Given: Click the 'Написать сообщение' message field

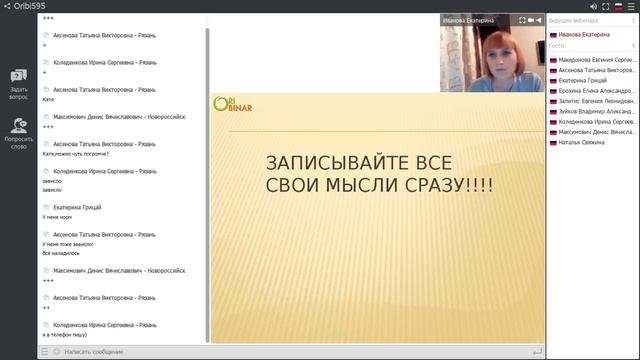Looking at the screenshot, I should coord(297,351).
